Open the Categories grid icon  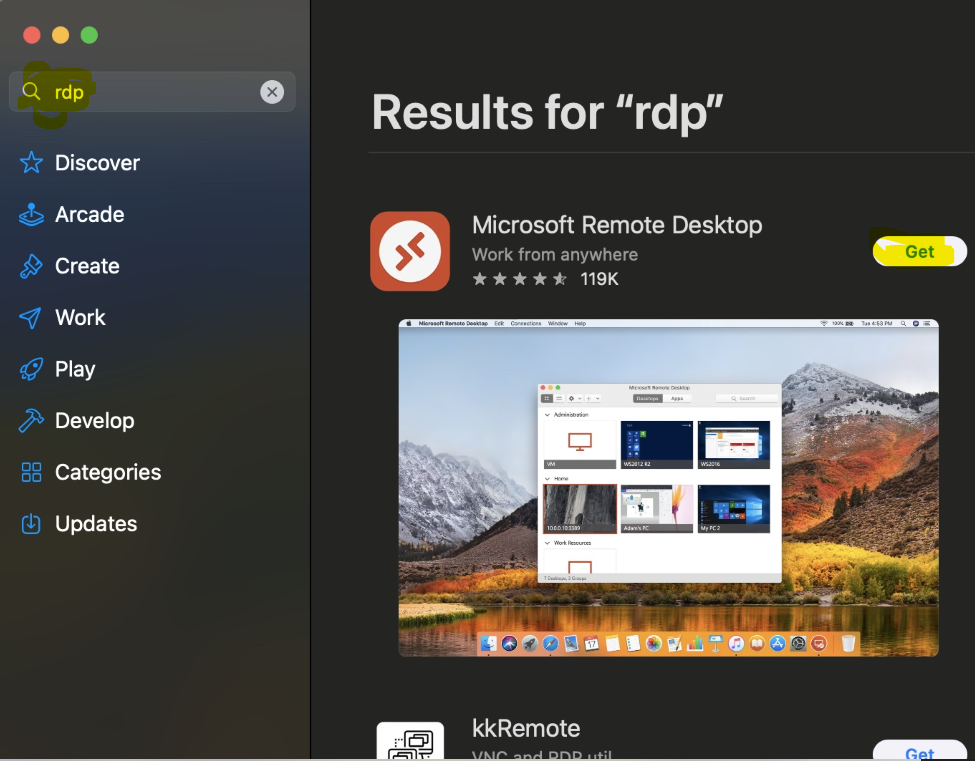[32, 473]
